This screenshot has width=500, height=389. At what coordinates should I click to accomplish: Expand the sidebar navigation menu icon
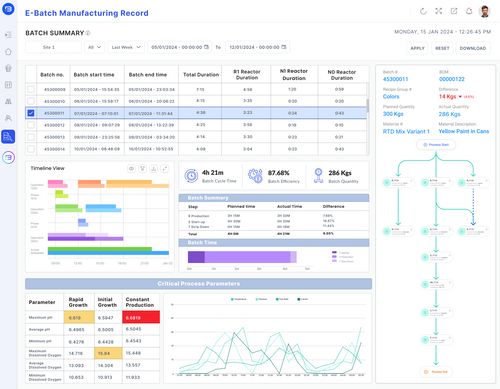(8, 35)
